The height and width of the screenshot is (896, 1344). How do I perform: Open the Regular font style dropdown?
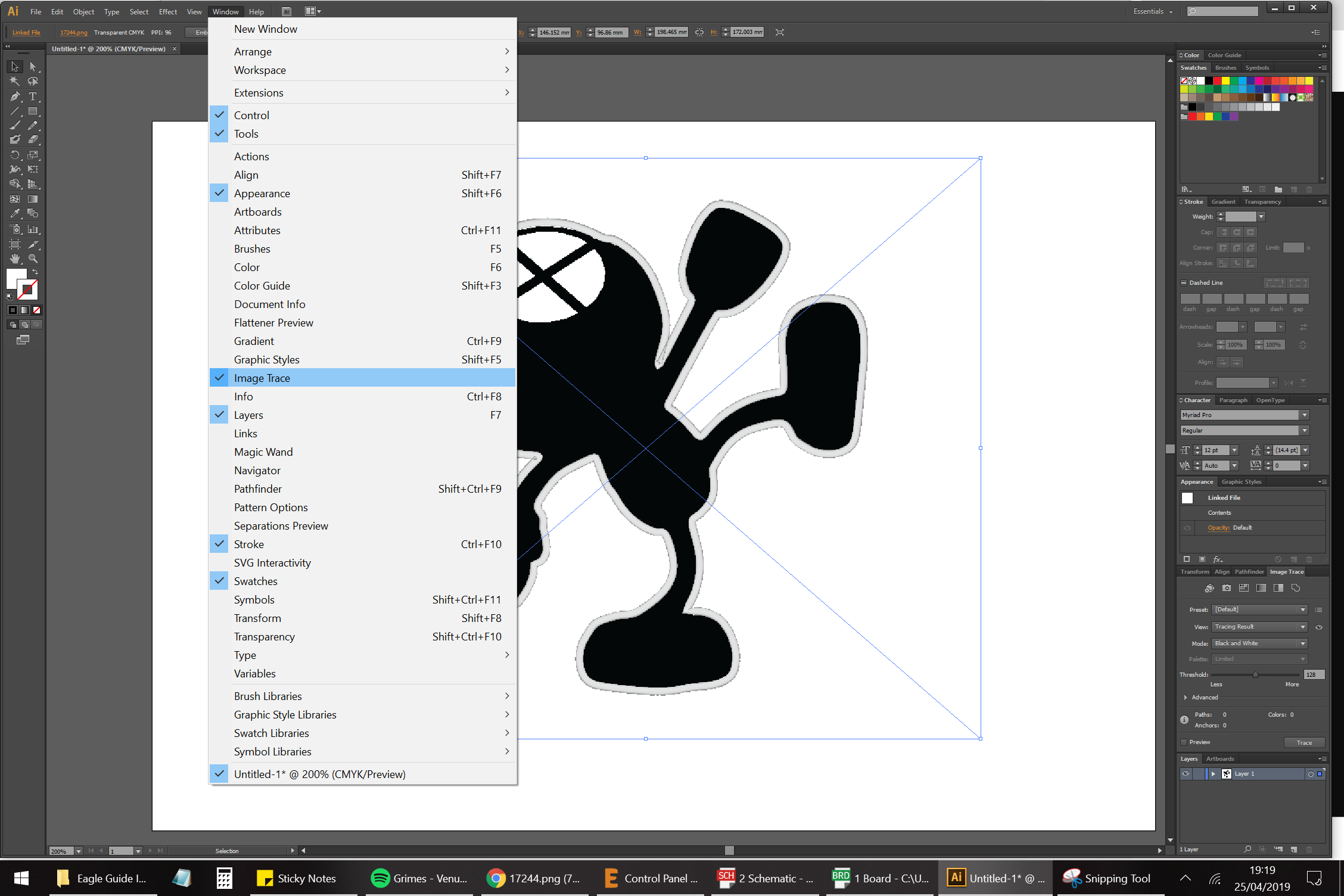(1305, 431)
